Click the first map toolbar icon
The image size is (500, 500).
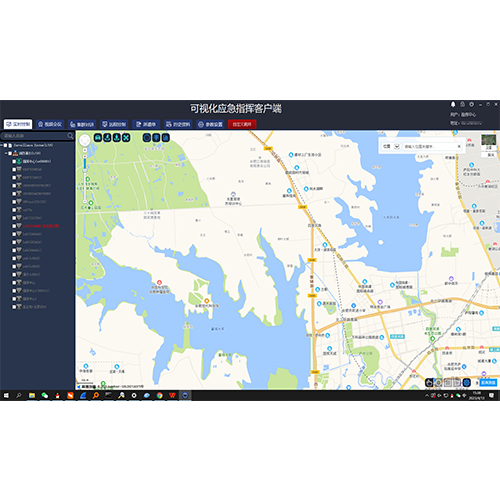(x=98, y=137)
